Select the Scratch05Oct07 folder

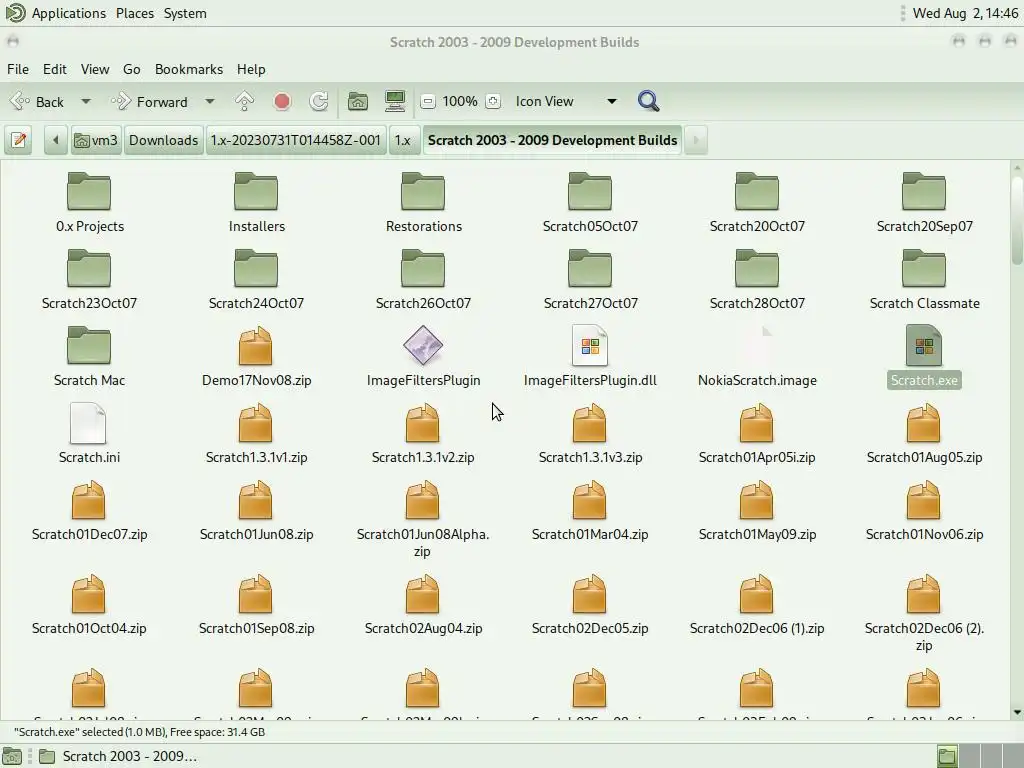pyautogui.click(x=590, y=202)
